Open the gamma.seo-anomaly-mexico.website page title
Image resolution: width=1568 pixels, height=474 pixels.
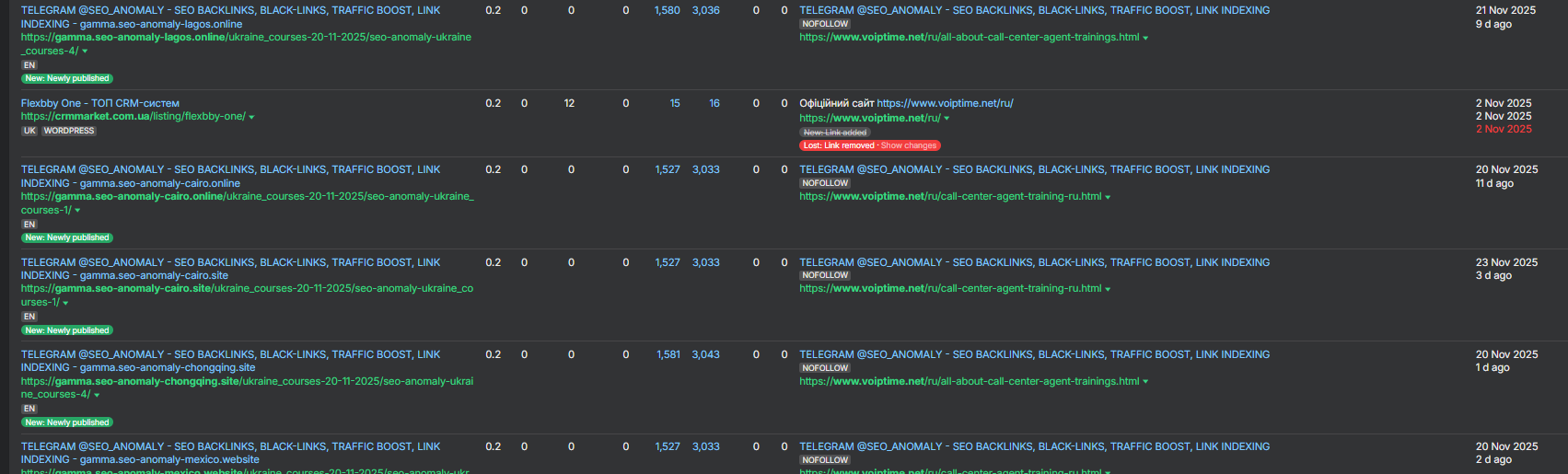[230, 453]
